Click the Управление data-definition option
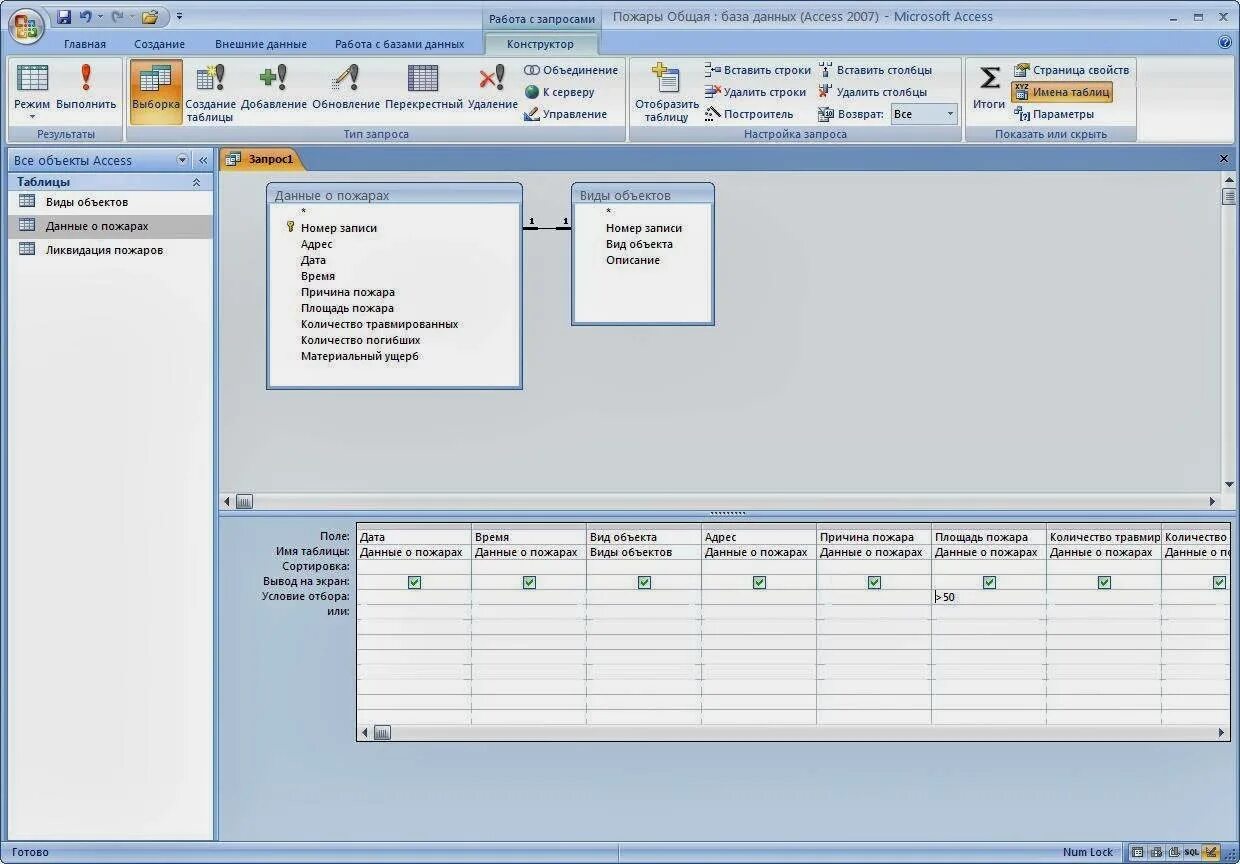Screen dimensions: 1240x864 click(566, 114)
